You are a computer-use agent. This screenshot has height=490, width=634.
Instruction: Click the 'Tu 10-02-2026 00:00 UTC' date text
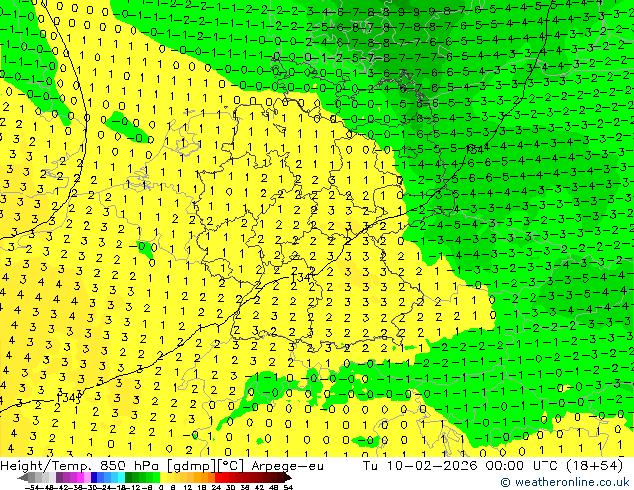[x=461, y=465]
